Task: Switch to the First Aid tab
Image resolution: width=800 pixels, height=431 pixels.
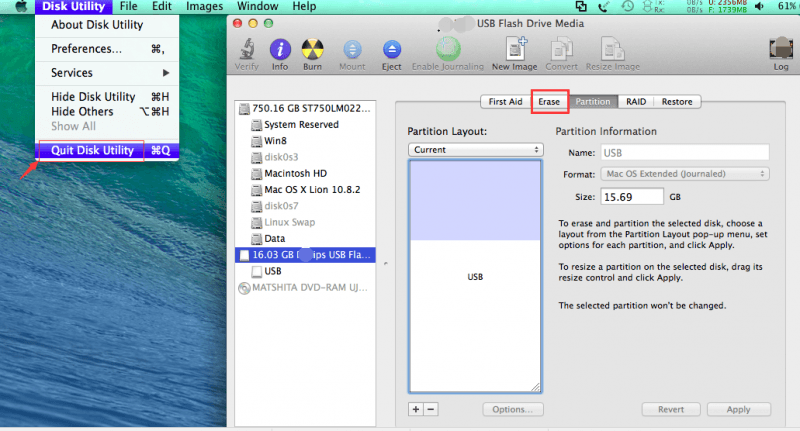Action: point(505,101)
